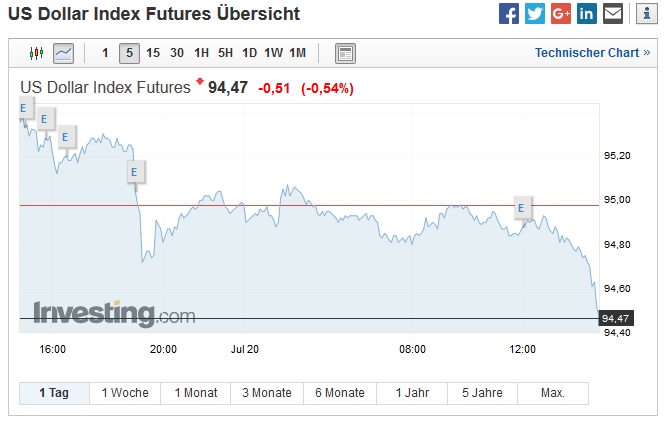The height and width of the screenshot is (434, 670).
Task: Select the Max. time range
Action: [552, 393]
